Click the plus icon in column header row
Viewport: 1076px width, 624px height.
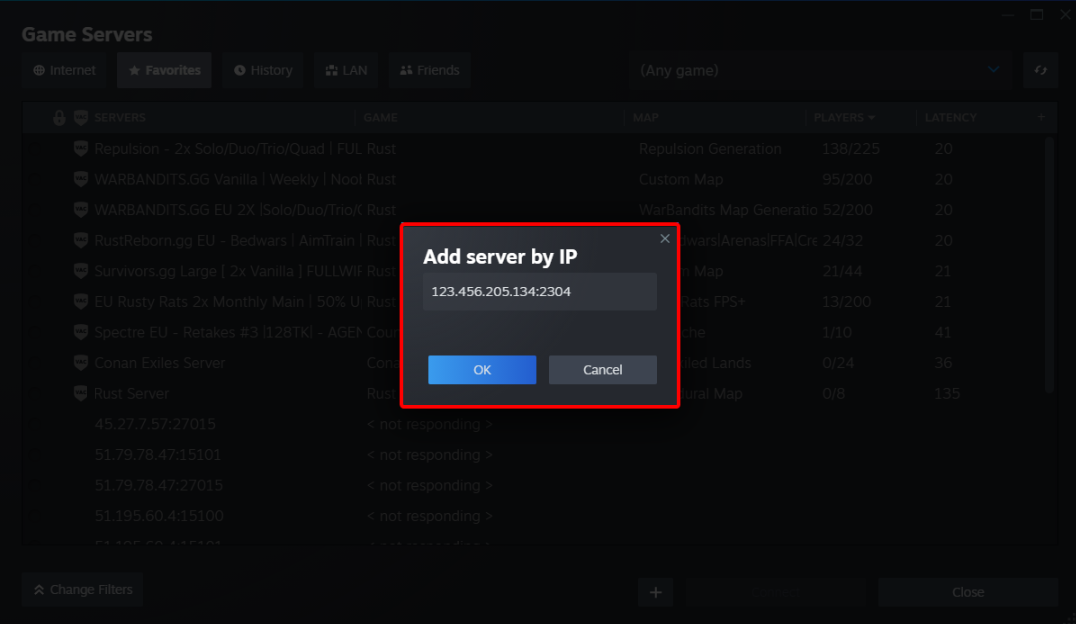(1041, 118)
